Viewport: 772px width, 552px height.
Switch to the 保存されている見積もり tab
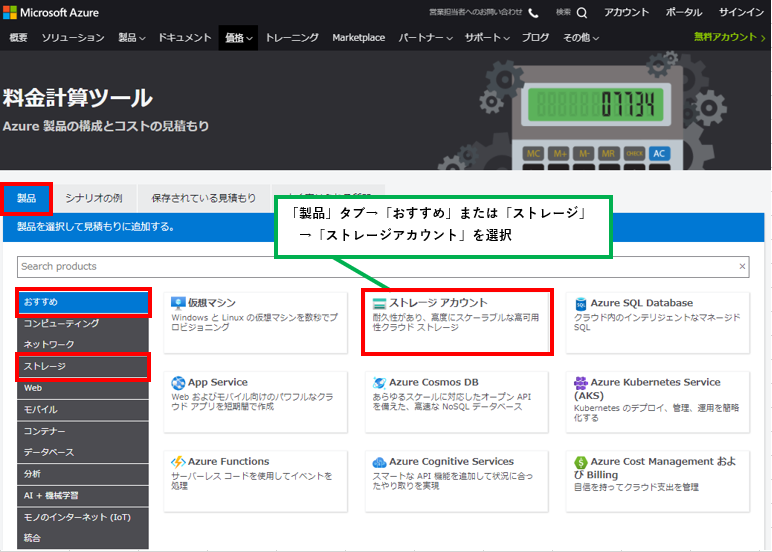coord(204,198)
